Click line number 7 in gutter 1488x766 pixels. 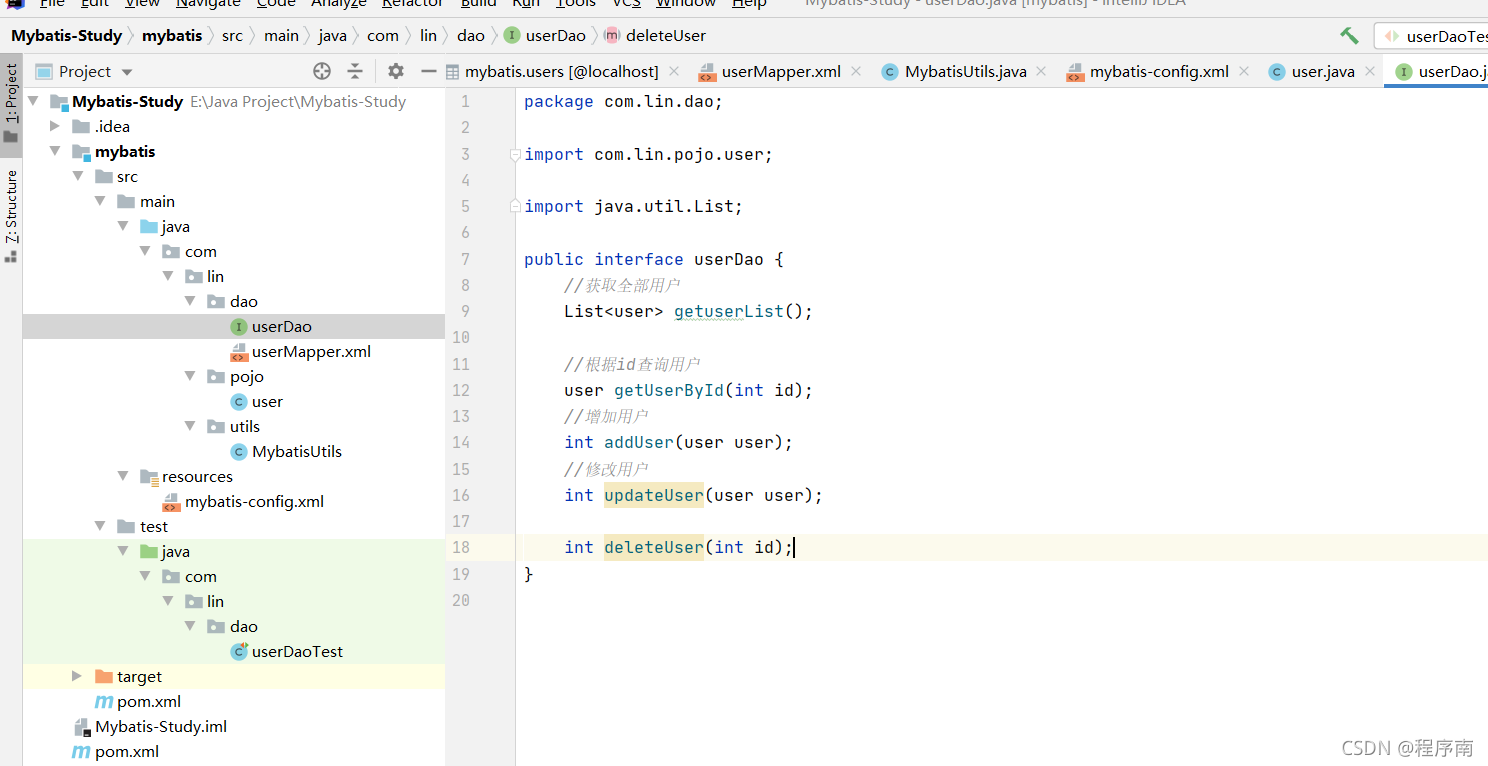465,259
